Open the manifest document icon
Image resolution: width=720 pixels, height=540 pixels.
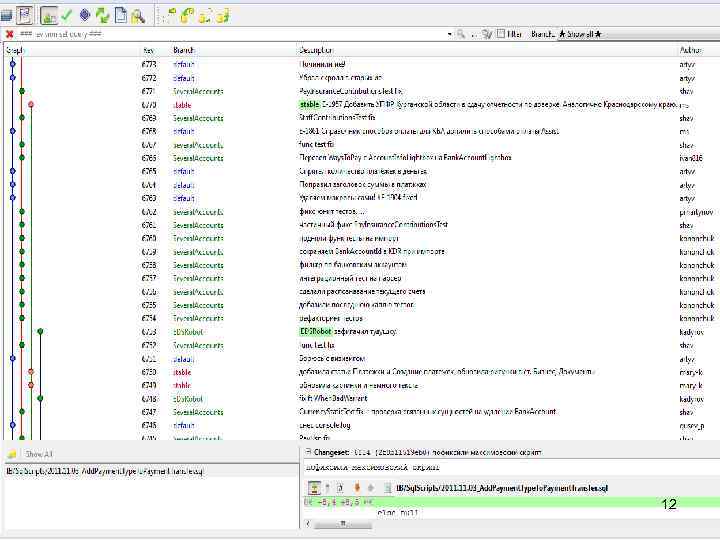pyautogui.click(x=120, y=16)
